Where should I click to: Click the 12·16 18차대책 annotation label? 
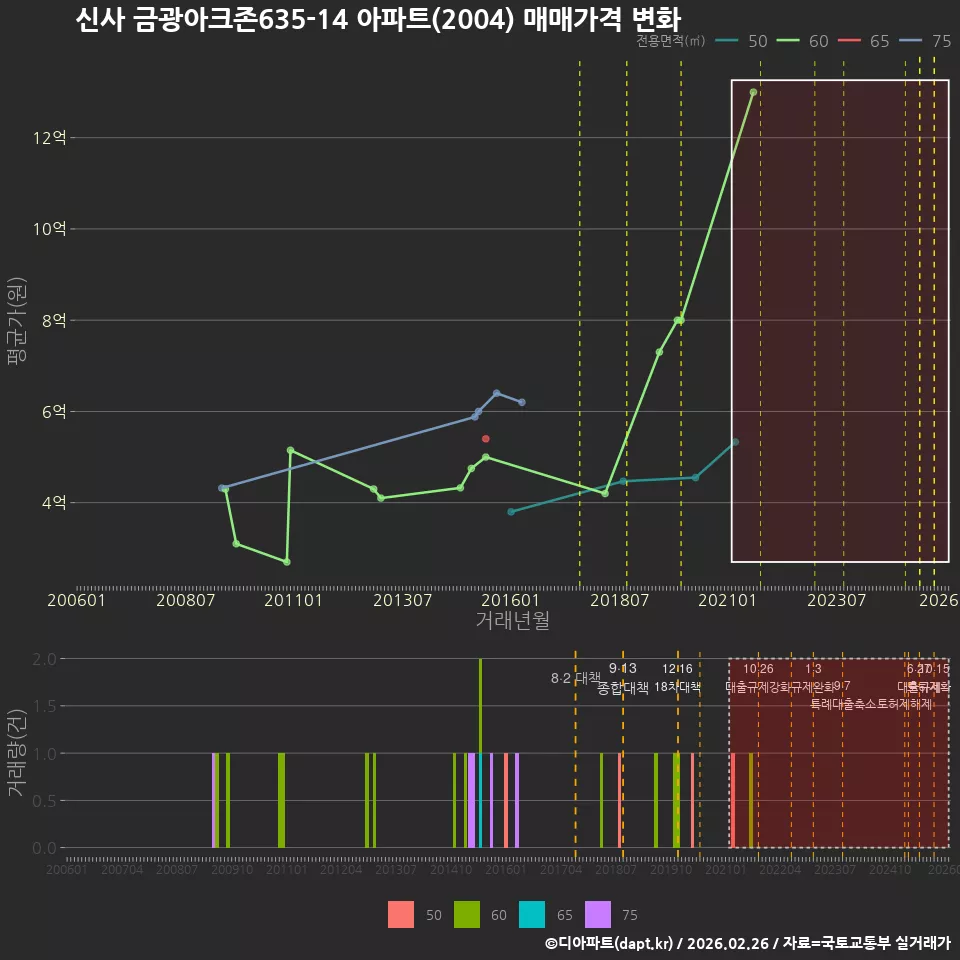(677, 678)
